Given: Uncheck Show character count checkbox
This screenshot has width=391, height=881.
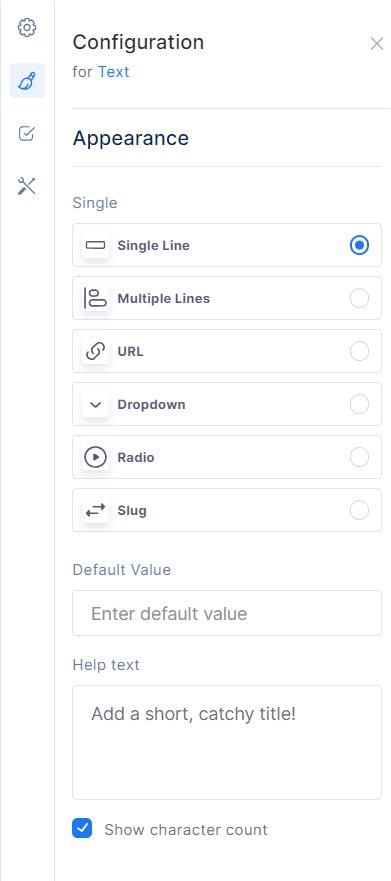Looking at the screenshot, I should tap(82, 828).
